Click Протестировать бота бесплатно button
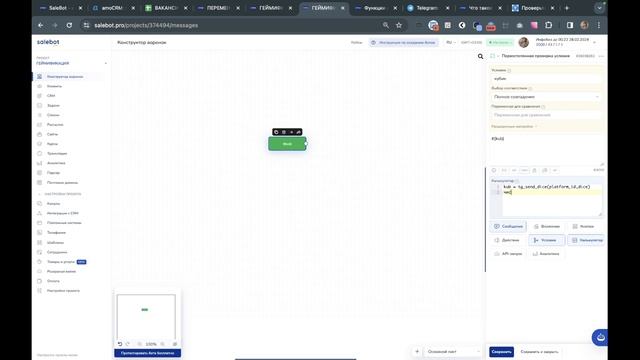The image size is (640, 360). (148, 353)
